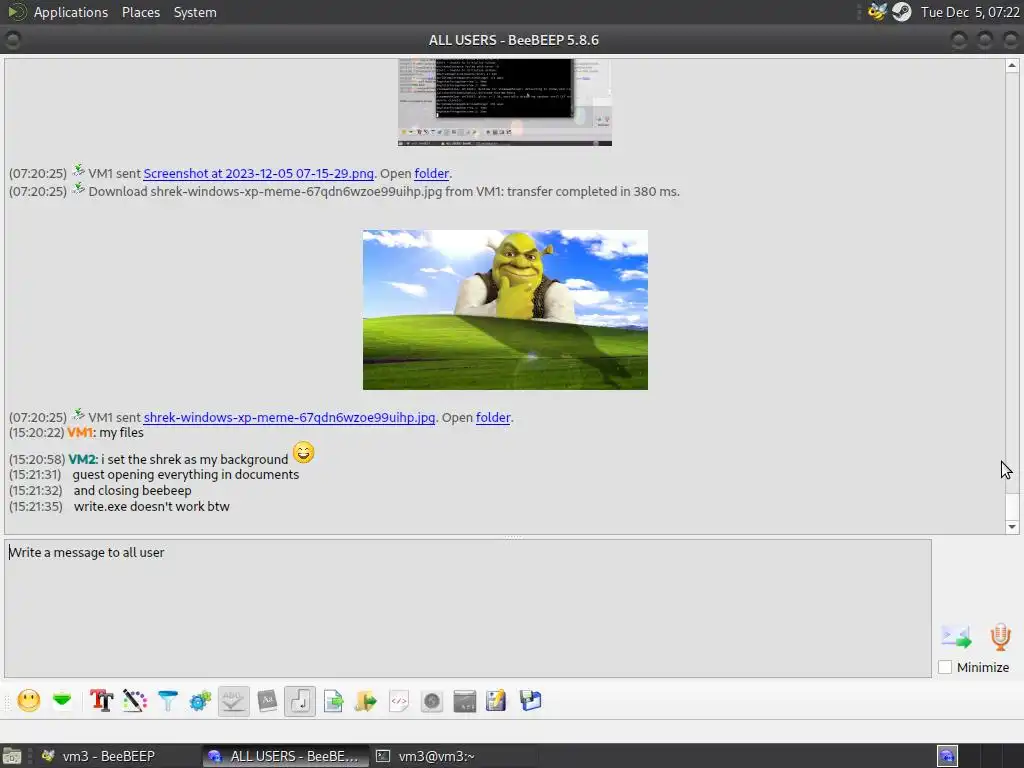Image resolution: width=1024 pixels, height=768 pixels.
Task: Open the Places menu
Action: 141,12
